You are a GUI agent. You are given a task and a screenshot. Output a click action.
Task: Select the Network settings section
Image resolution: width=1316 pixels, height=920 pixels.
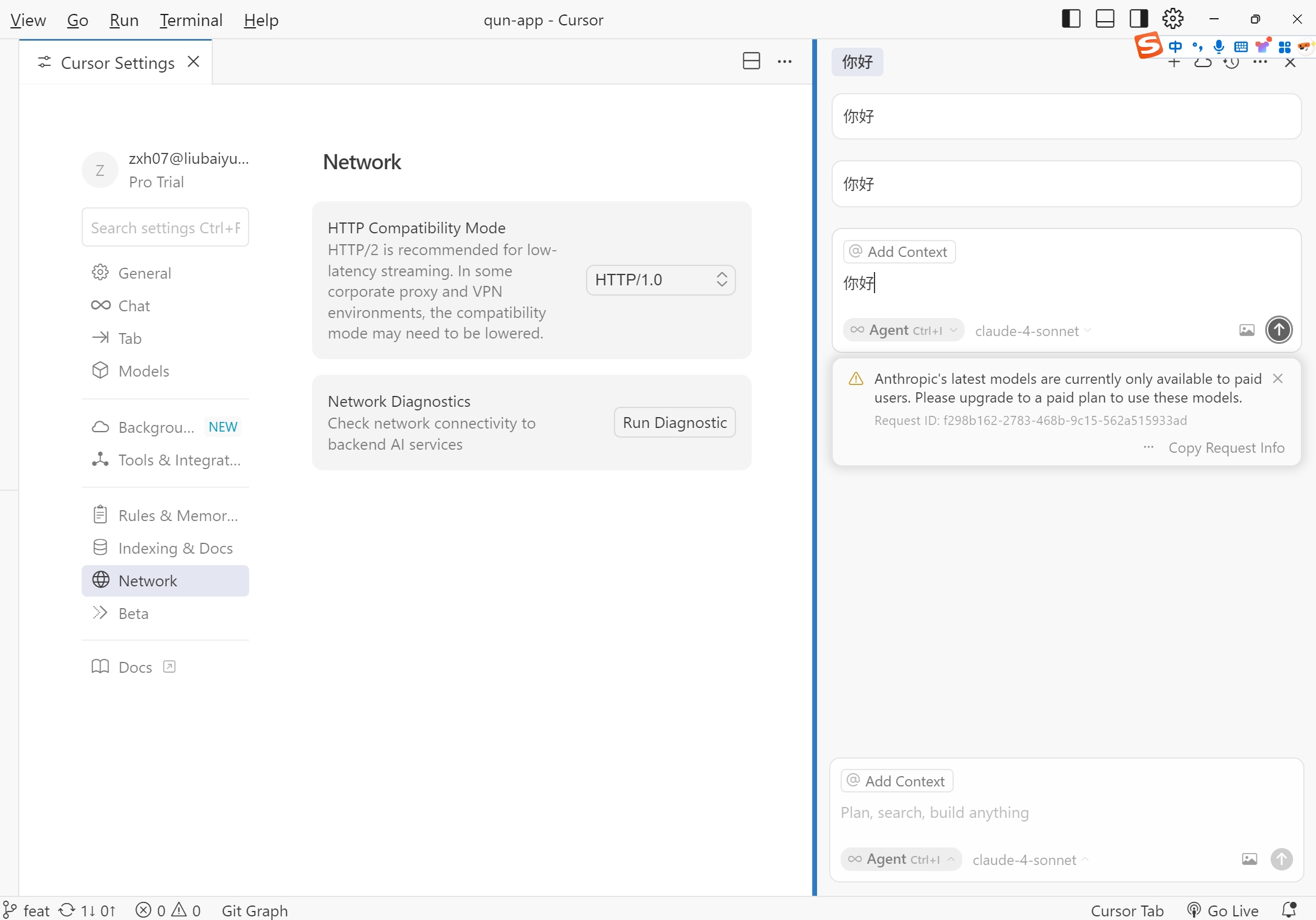pyautogui.click(x=165, y=581)
